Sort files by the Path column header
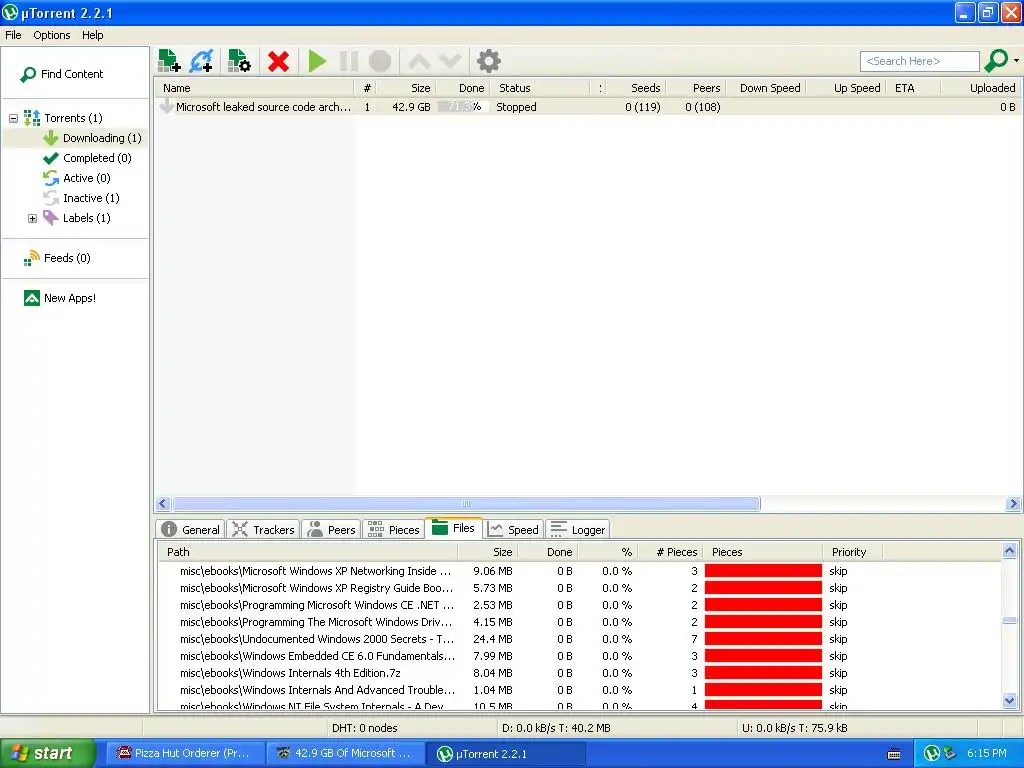The height and width of the screenshot is (768, 1024). click(308, 552)
